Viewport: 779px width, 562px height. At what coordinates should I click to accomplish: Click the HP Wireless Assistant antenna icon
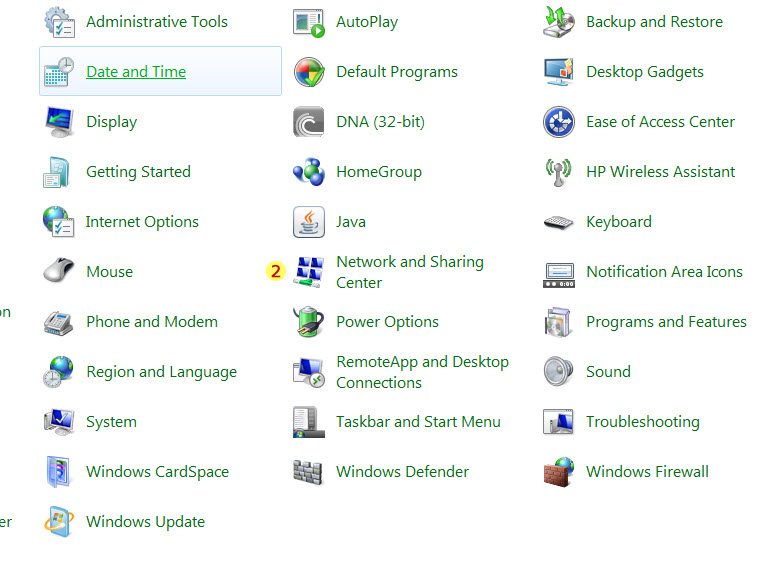[558, 172]
